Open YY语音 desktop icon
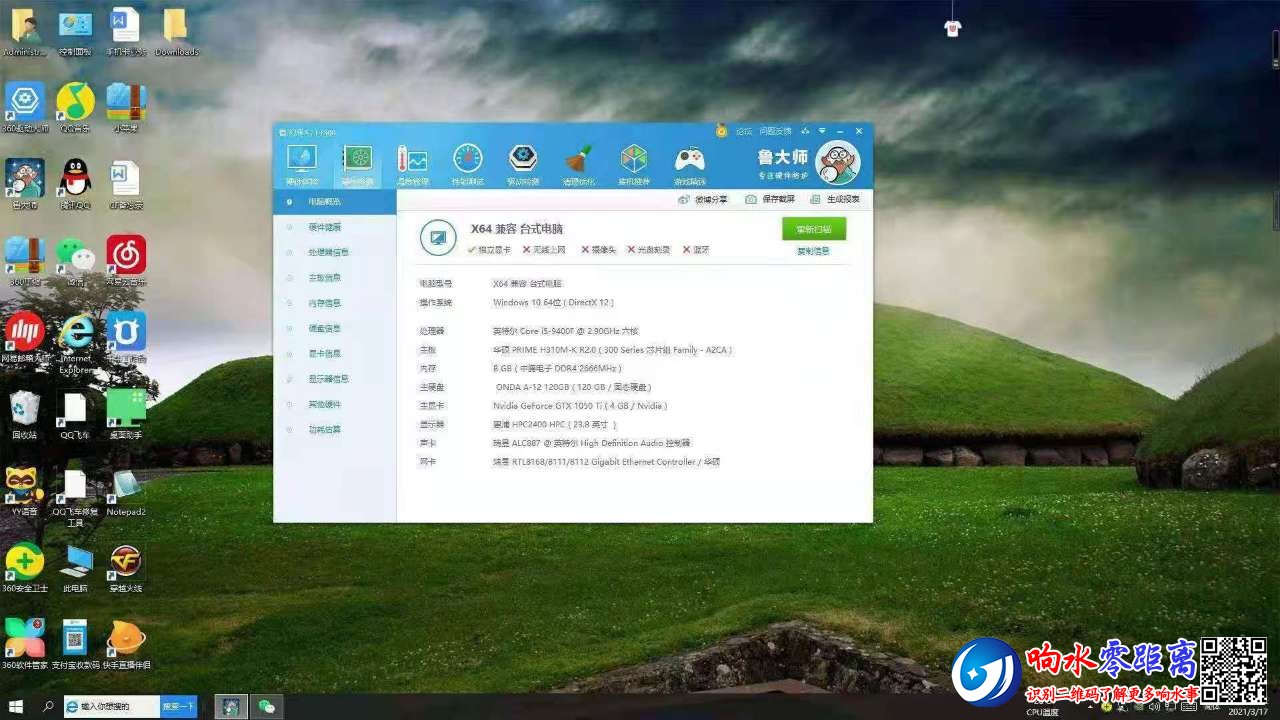Viewport: 1280px width, 720px height. click(x=24, y=491)
